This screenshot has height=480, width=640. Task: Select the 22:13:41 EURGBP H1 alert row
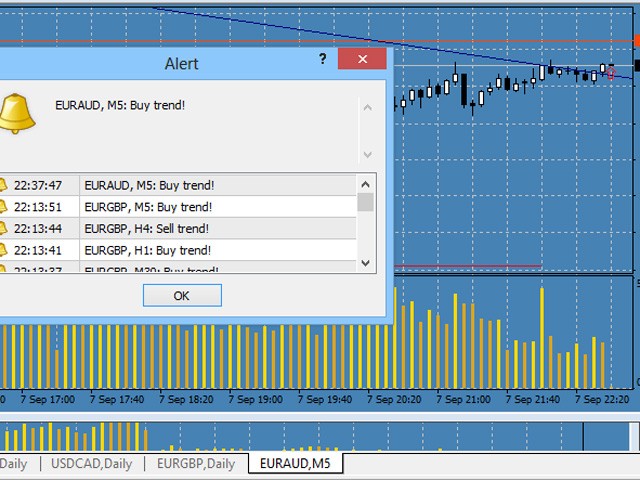pos(178,250)
